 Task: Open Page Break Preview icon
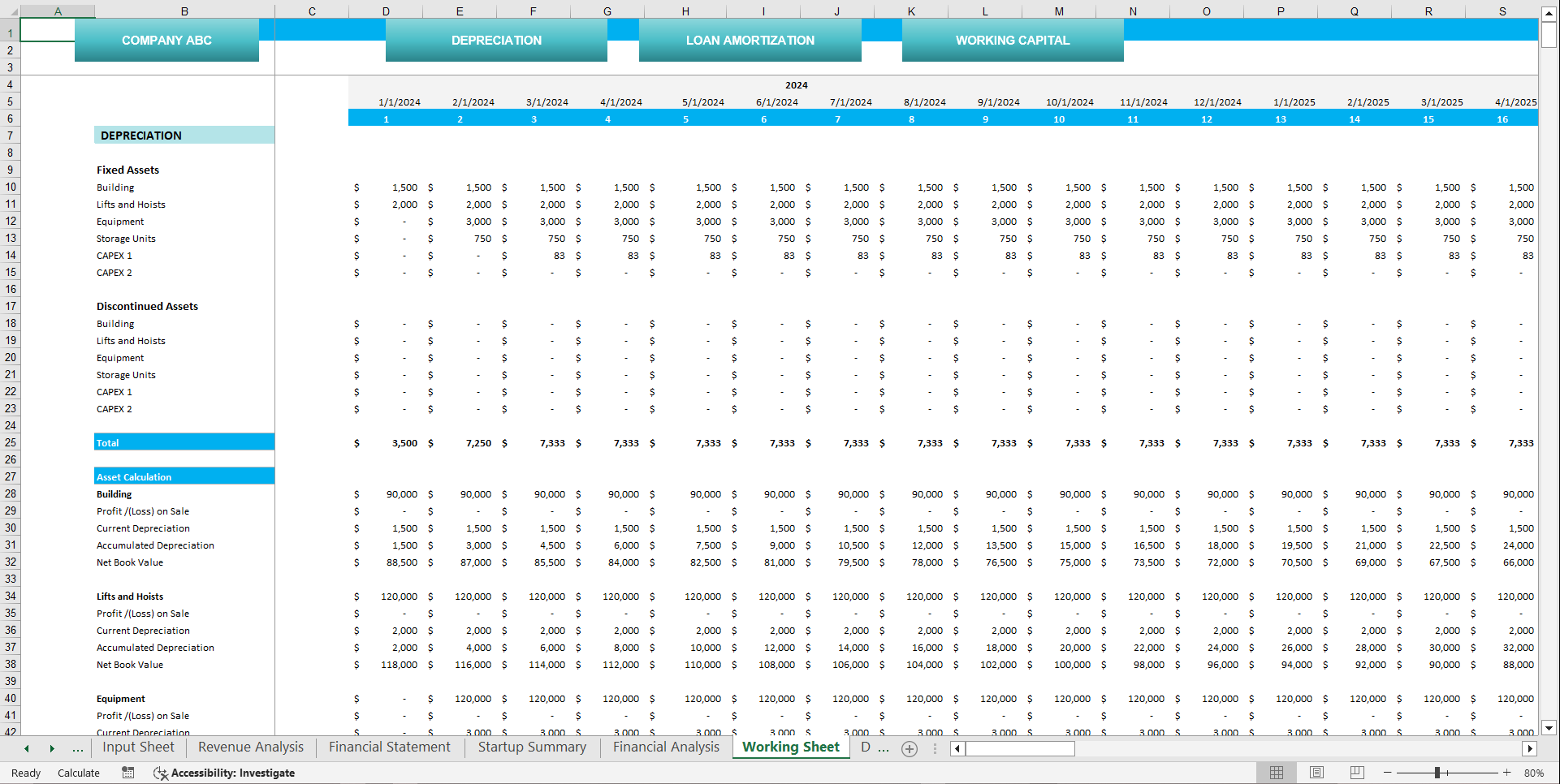[x=1356, y=772]
